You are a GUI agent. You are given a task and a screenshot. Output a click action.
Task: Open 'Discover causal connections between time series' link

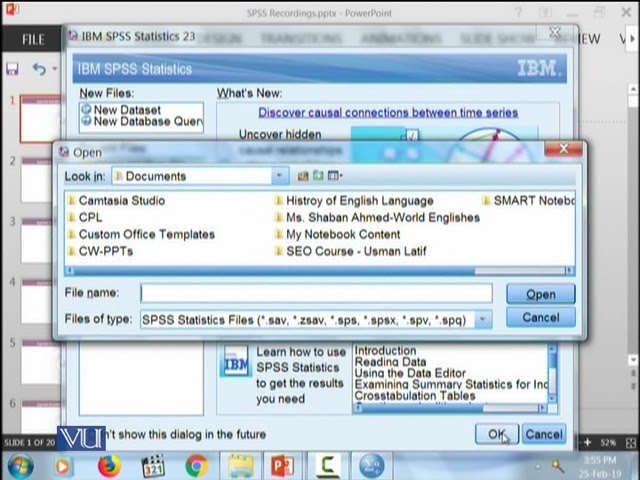[388, 113]
